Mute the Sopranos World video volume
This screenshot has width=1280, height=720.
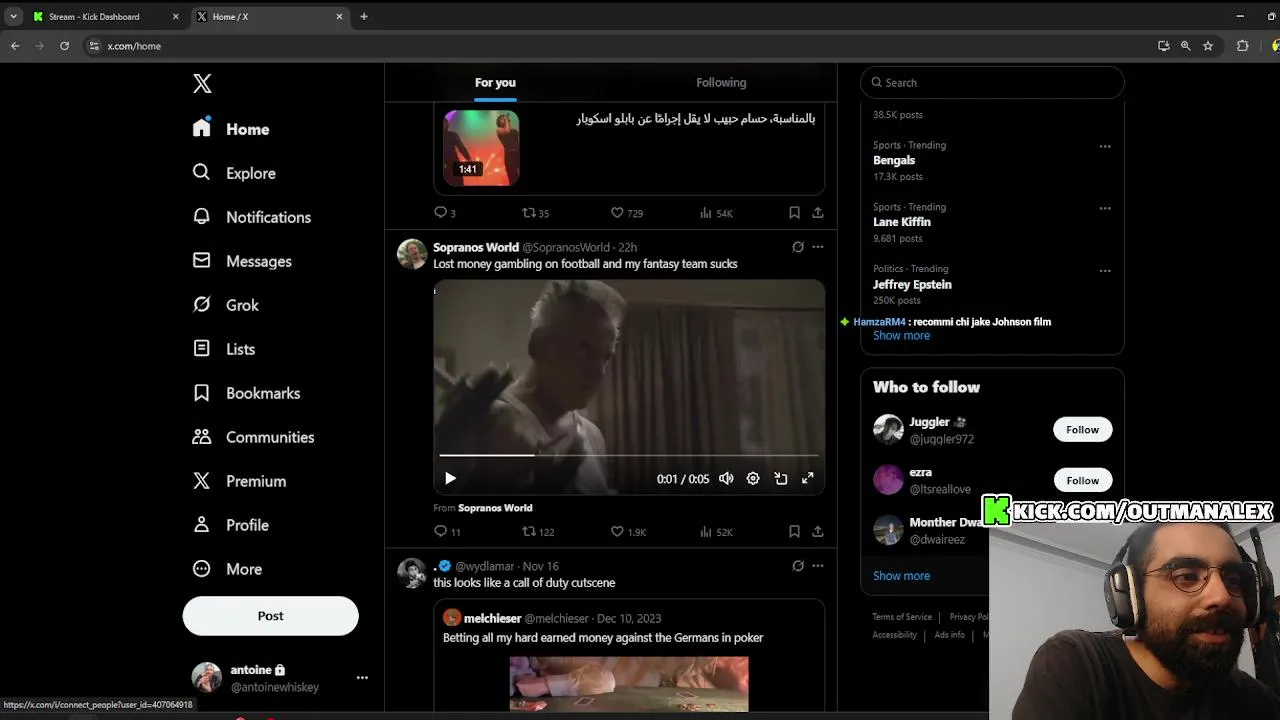pyautogui.click(x=726, y=479)
